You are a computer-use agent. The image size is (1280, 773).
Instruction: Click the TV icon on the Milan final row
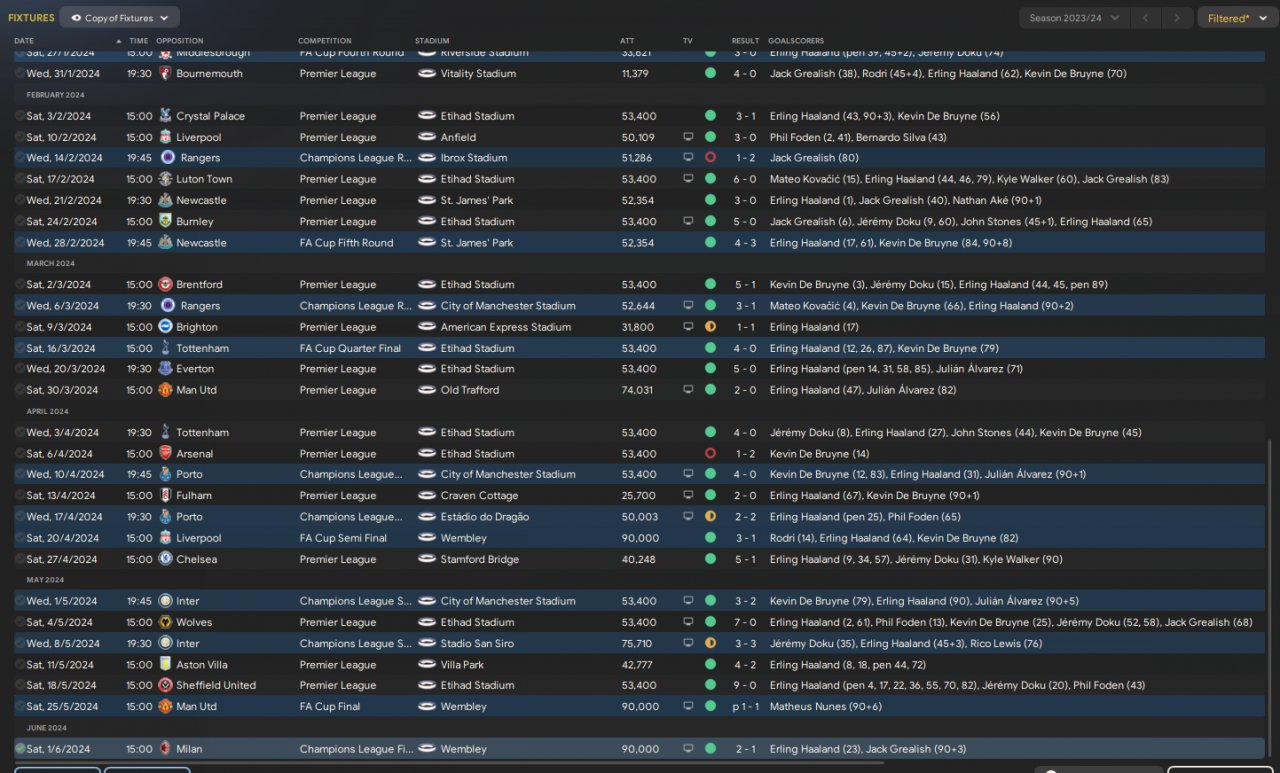(688, 749)
